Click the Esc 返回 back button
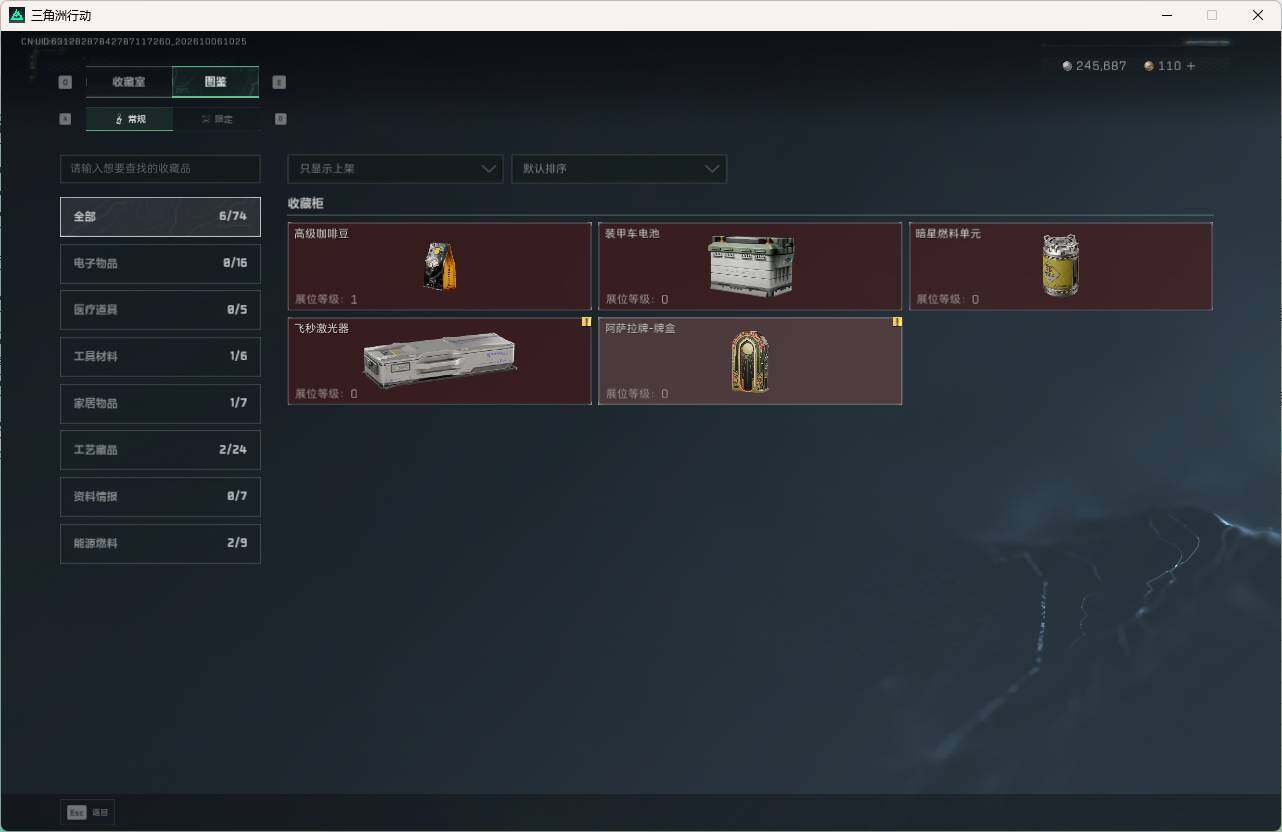Image resolution: width=1282 pixels, height=832 pixels. [x=88, y=812]
